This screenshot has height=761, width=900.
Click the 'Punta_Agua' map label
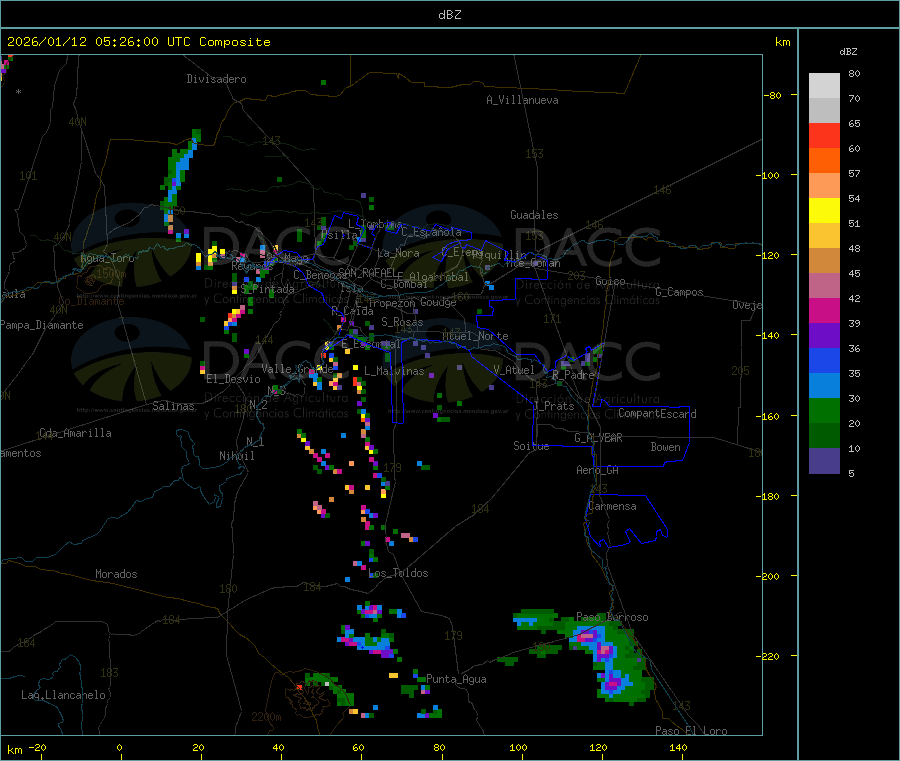point(456,679)
